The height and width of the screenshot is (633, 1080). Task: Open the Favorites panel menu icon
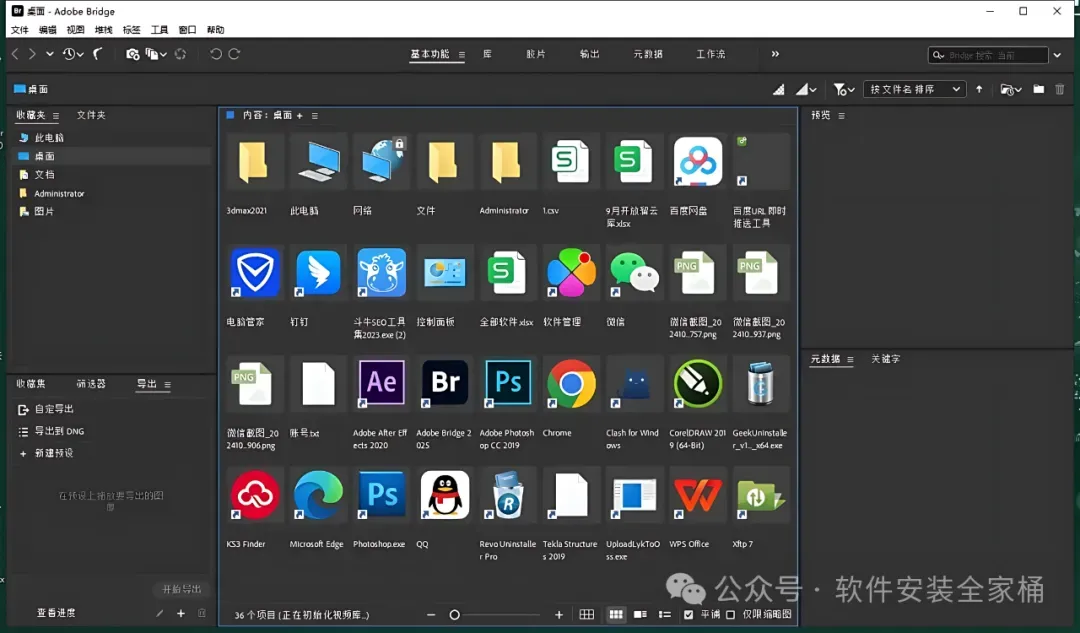[x=56, y=116]
